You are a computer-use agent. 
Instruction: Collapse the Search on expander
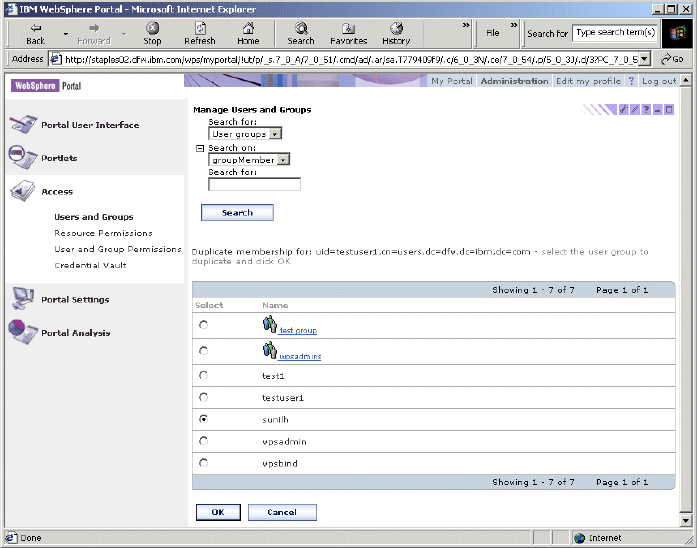pos(200,148)
